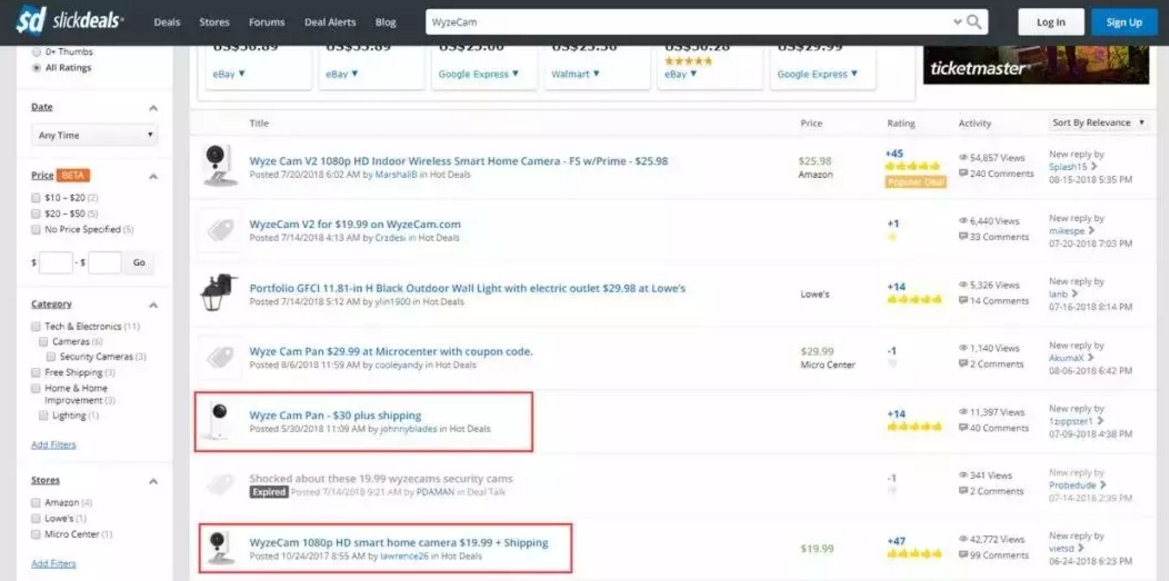Image resolution: width=1169 pixels, height=581 pixels.
Task: Click the minimum price input field
Action: pyautogui.click(x=56, y=262)
